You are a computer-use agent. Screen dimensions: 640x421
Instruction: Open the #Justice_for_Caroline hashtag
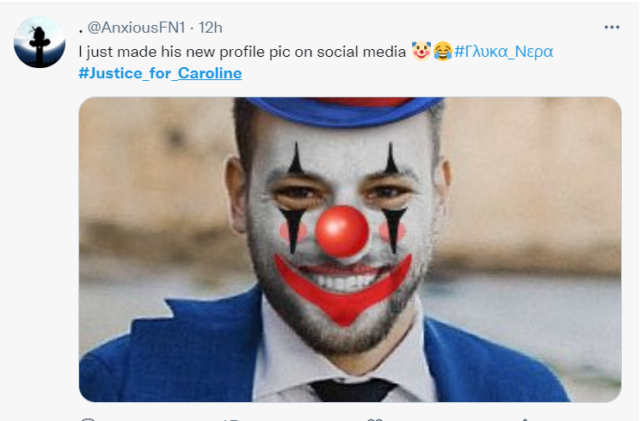click(159, 73)
